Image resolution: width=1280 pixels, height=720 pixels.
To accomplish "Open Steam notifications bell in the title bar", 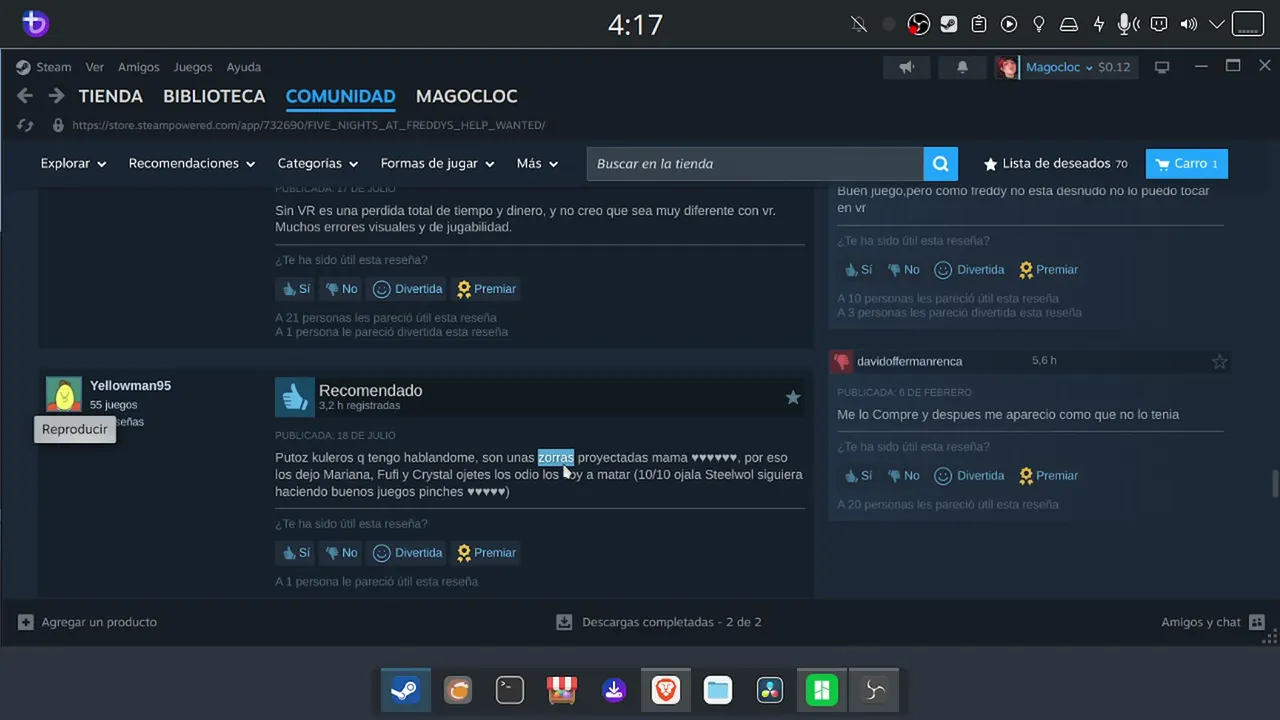I will tap(962, 67).
